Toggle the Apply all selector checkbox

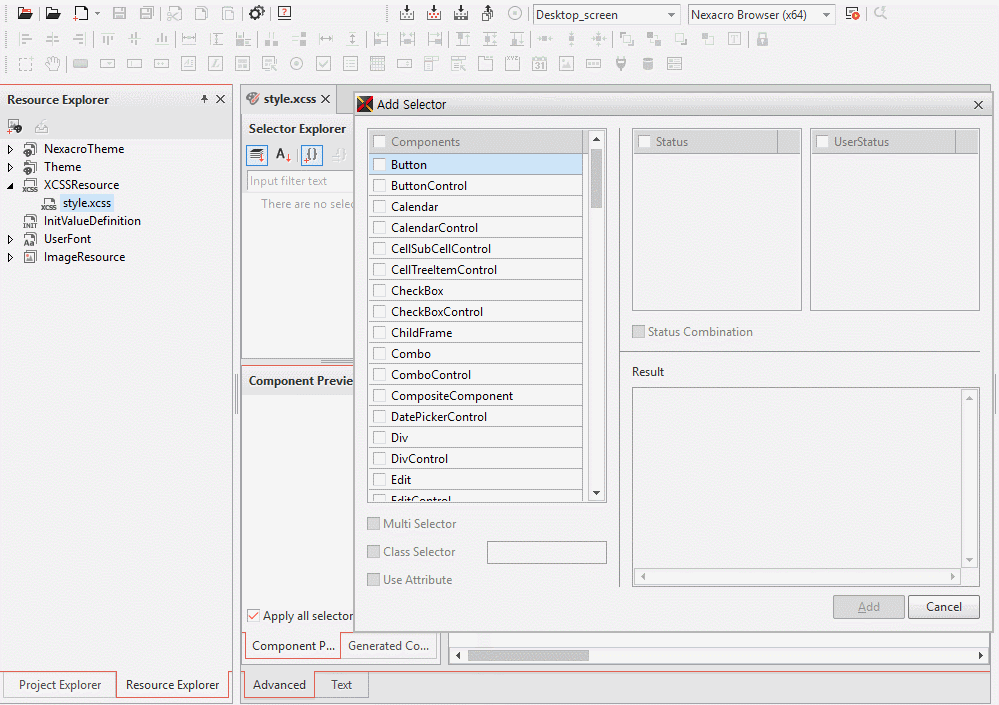[254, 616]
